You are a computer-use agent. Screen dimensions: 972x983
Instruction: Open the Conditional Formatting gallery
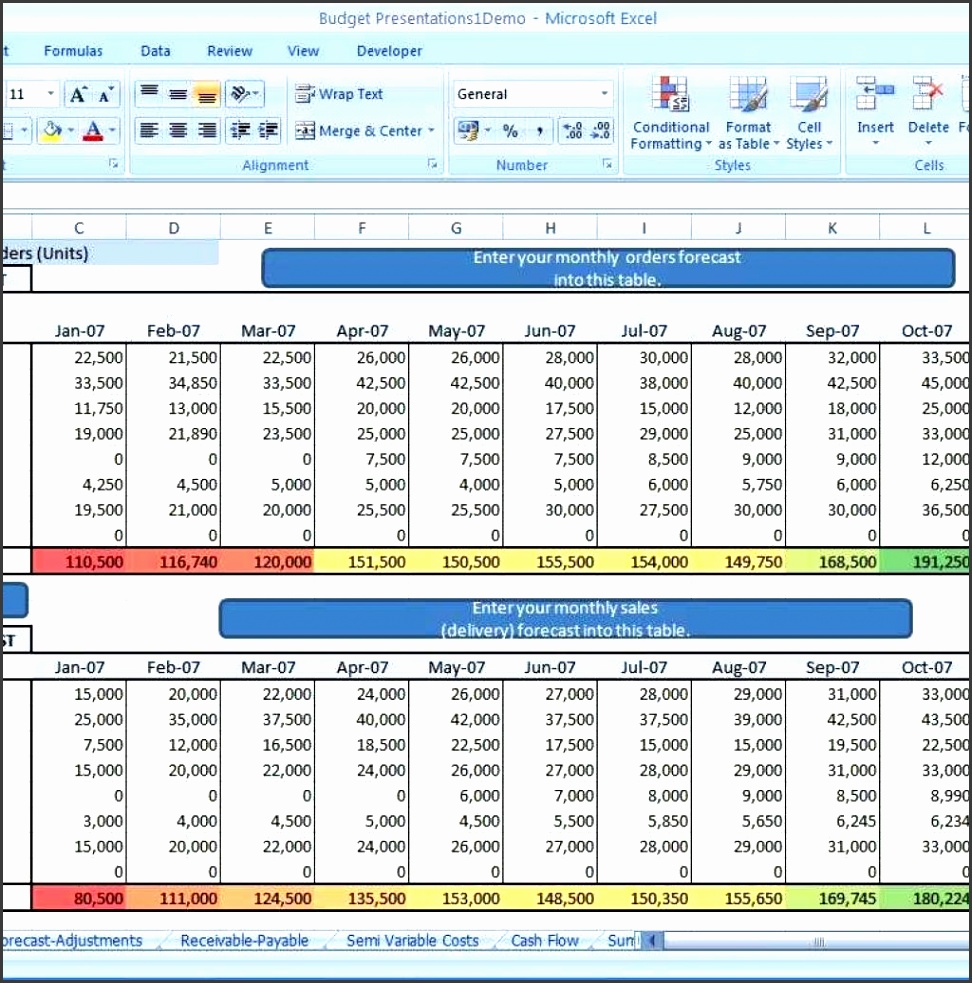(670, 112)
